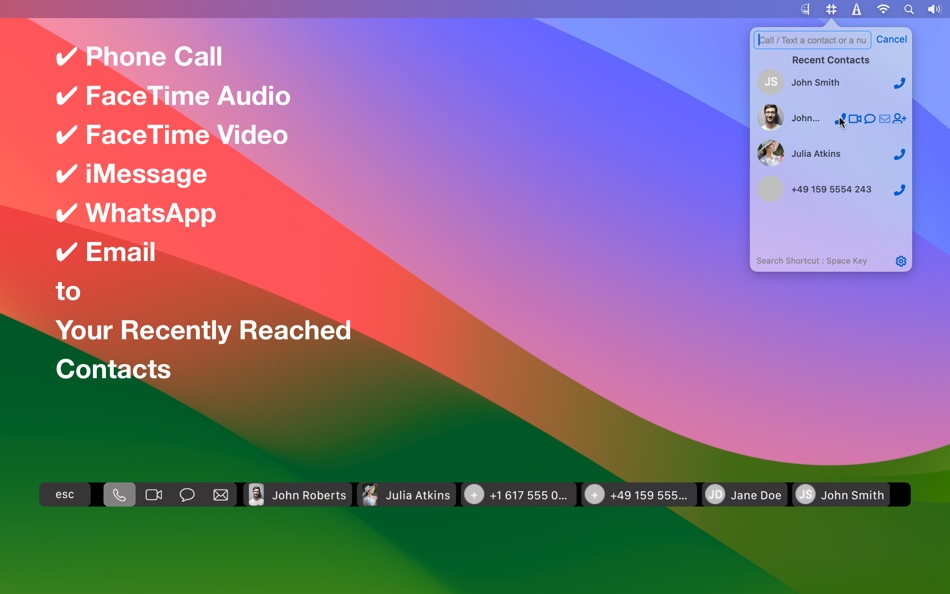Click the truncated John... name in popup
This screenshot has width=950, height=594.
[805, 118]
